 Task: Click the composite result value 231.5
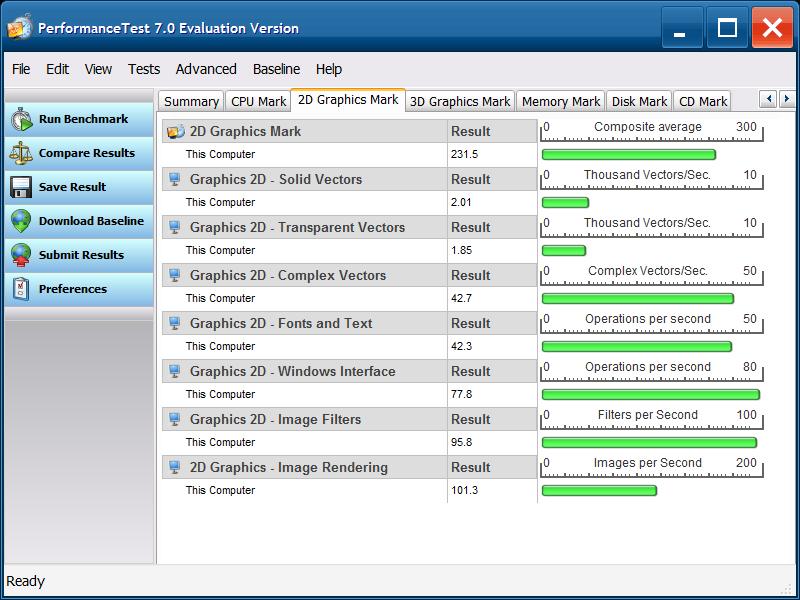click(x=464, y=154)
